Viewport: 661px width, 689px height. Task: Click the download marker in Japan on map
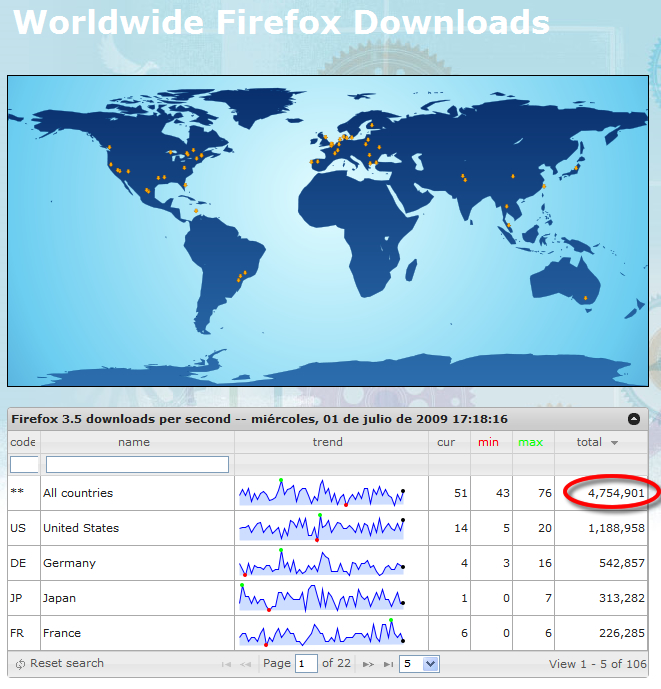click(x=576, y=168)
